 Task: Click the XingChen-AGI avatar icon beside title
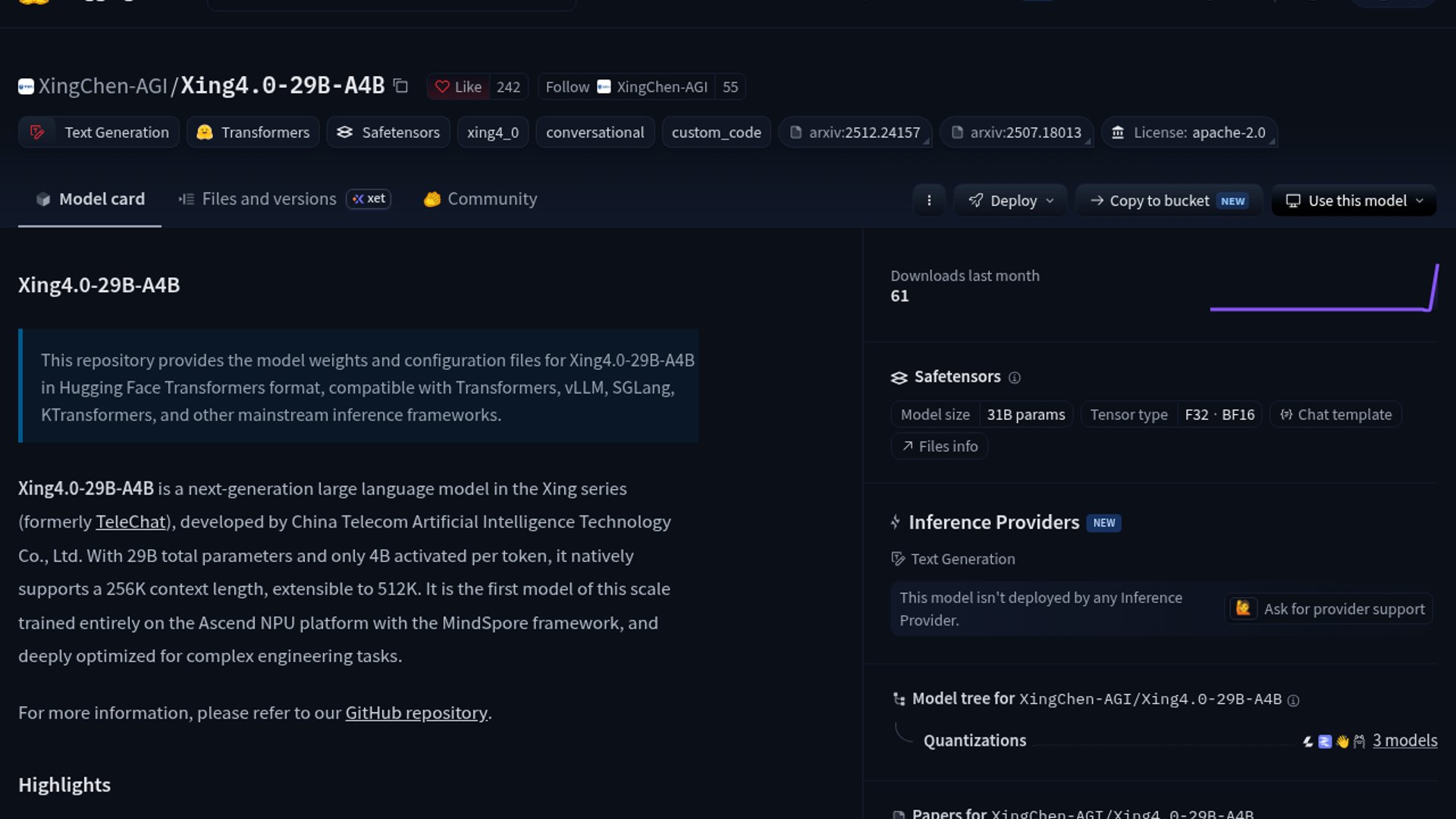(x=26, y=86)
